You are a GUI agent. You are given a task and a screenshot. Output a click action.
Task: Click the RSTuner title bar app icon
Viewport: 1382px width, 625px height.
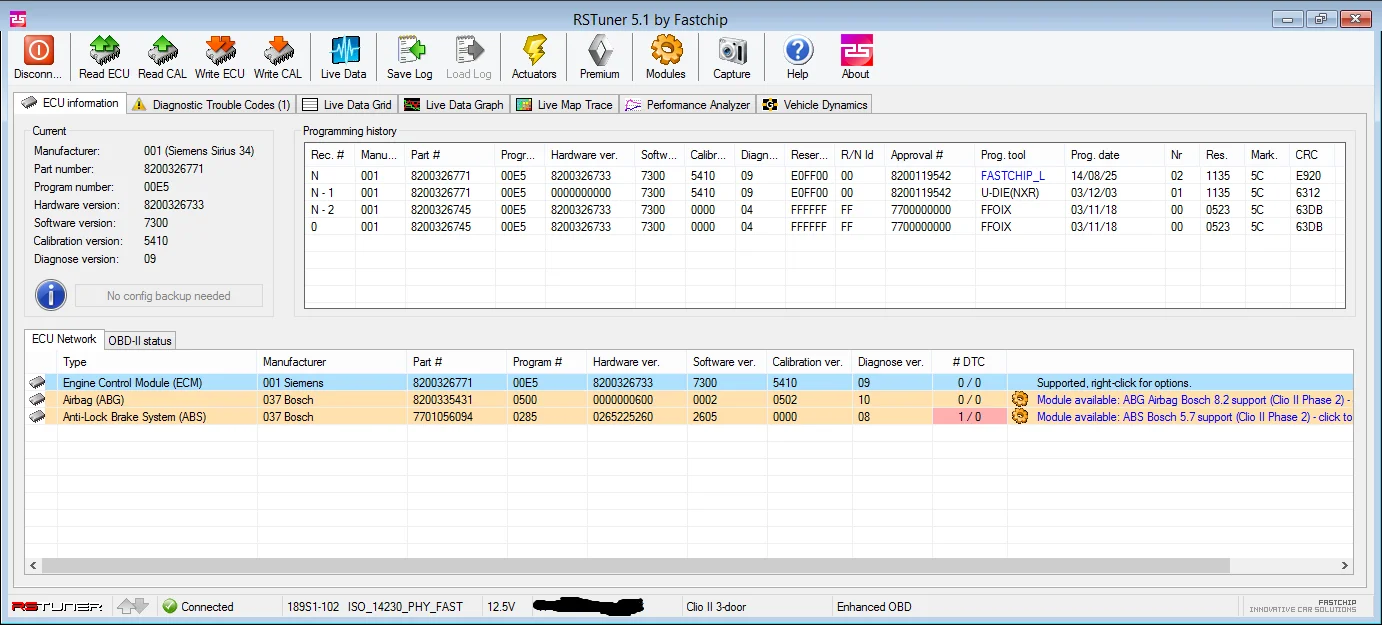tap(18, 18)
